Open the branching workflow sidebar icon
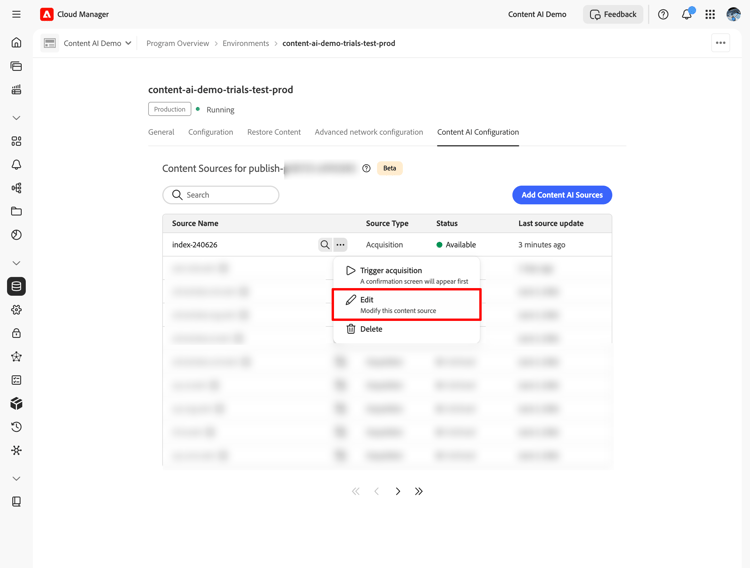The image size is (750, 568). pos(16,188)
